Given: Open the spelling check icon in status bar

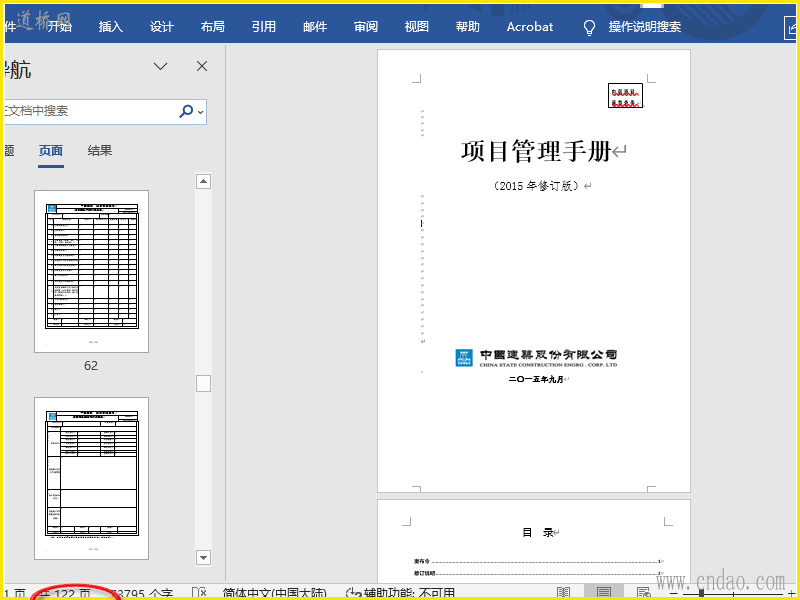Looking at the screenshot, I should pos(198,593).
